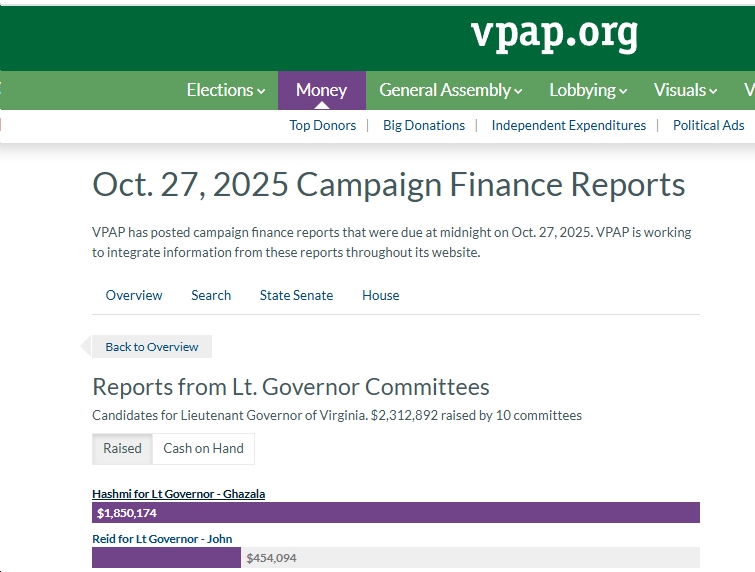Viewport: 755px width, 572px height.
Task: Switch view to Cash on Hand
Action: (203, 448)
